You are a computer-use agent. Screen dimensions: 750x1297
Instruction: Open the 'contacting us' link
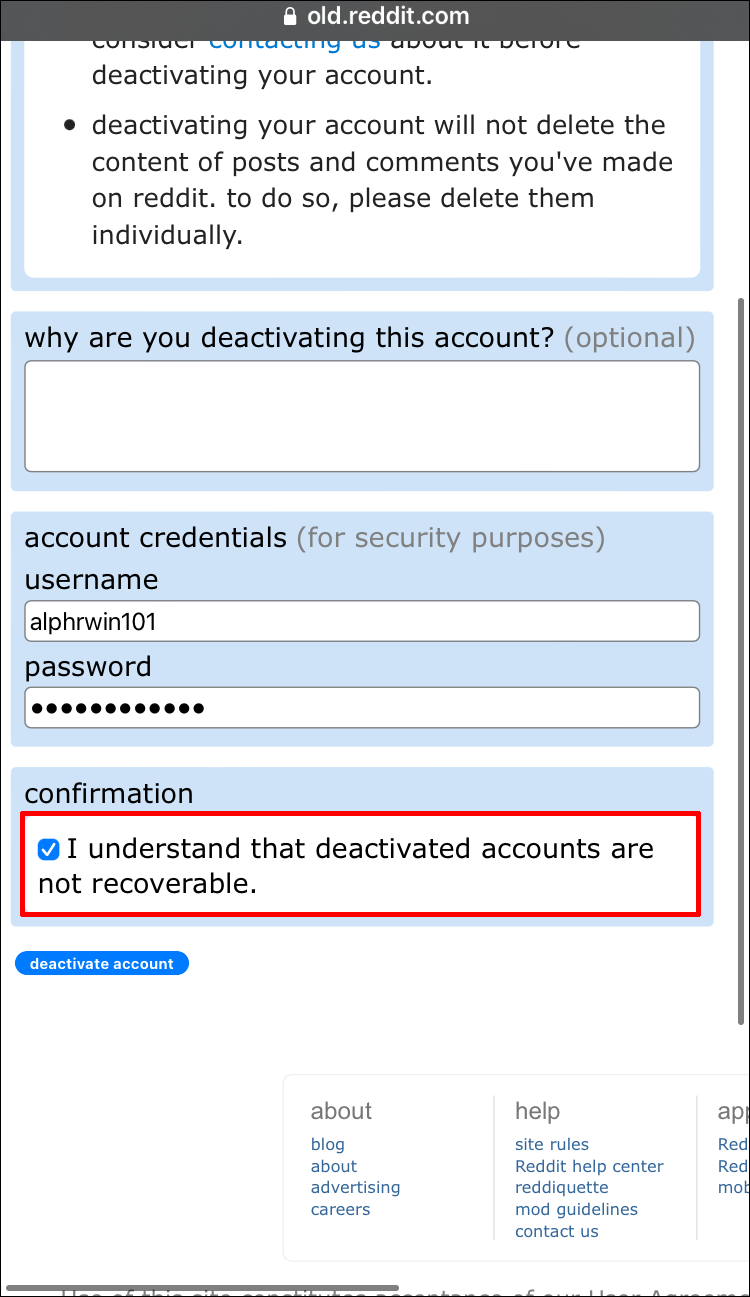(x=294, y=42)
